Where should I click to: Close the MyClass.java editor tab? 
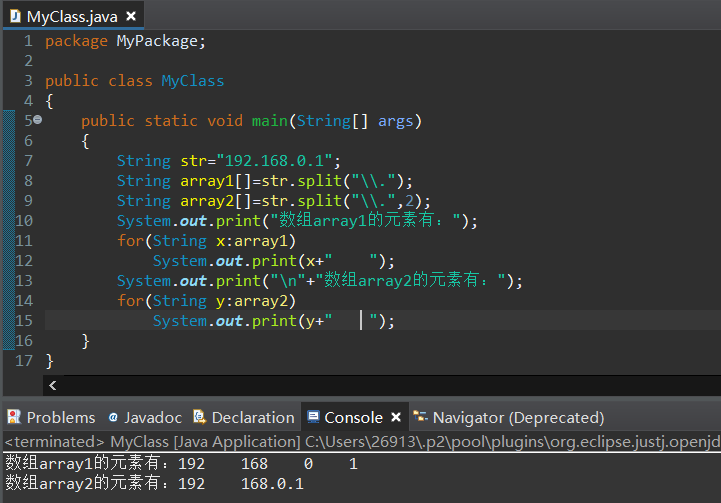[x=131, y=17]
